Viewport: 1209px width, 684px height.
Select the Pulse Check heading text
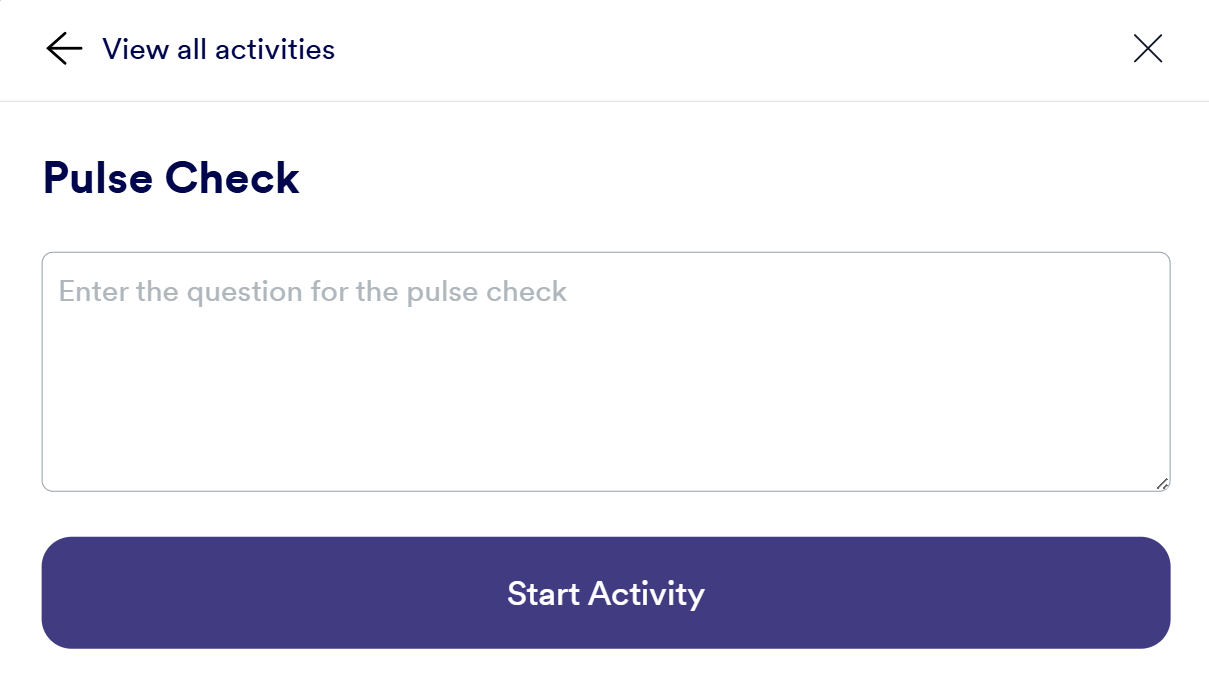click(x=171, y=178)
